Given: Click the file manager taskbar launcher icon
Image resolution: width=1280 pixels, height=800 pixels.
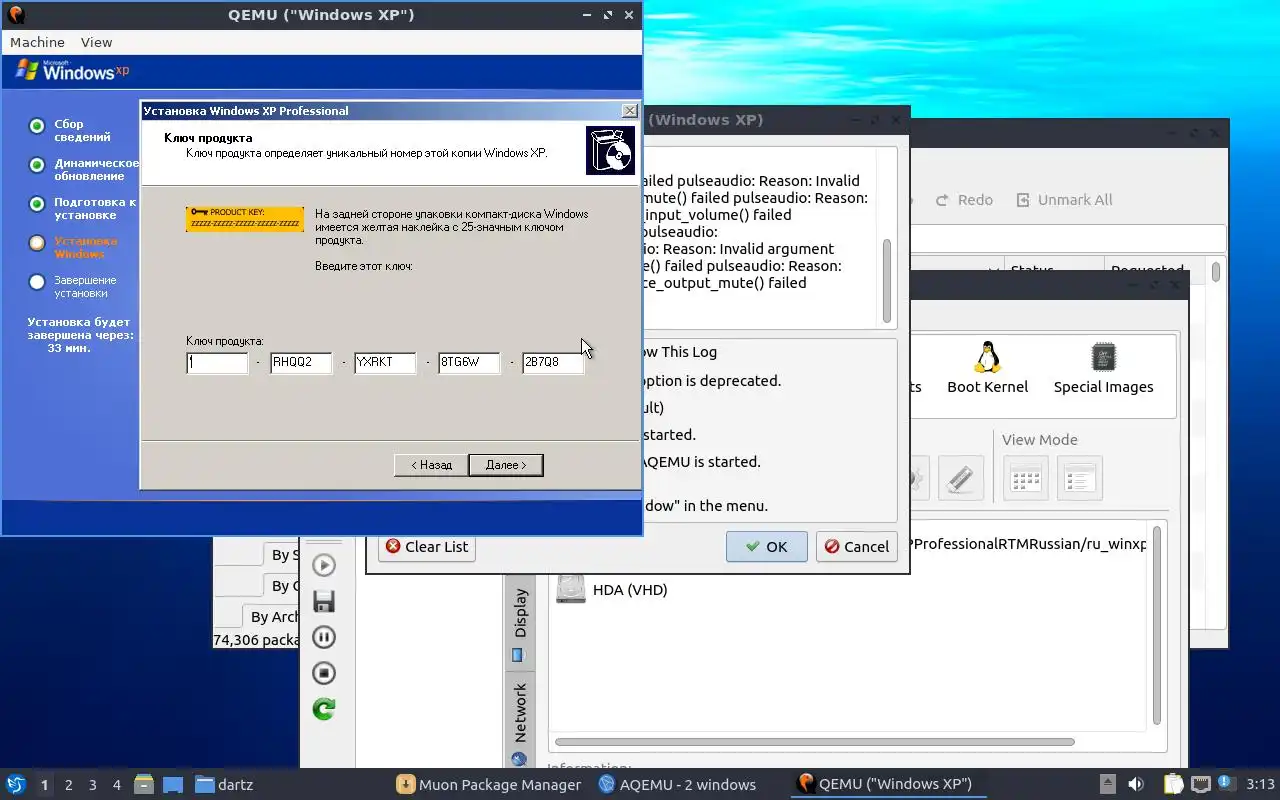Looking at the screenshot, I should 143,784.
